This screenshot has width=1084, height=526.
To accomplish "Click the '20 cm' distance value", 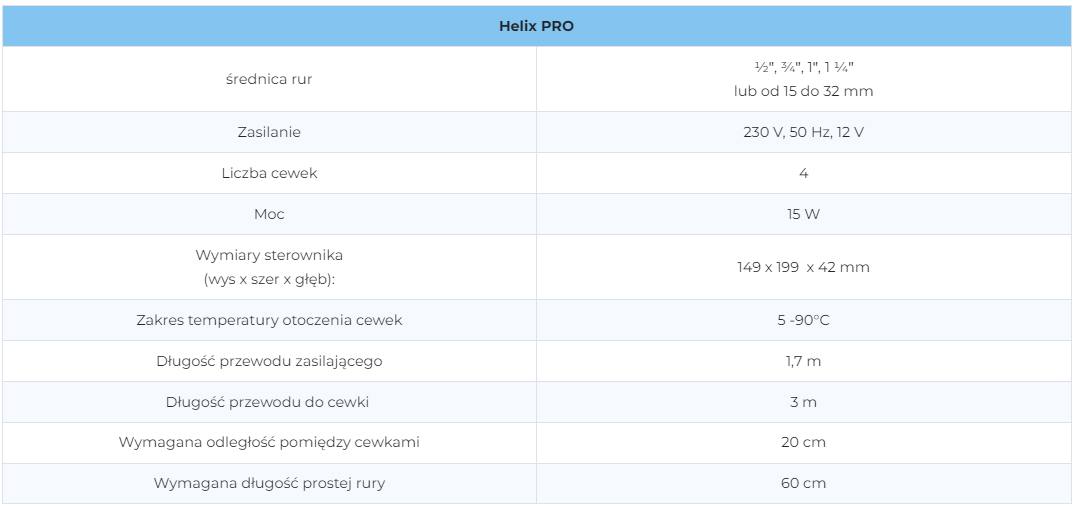I will (803, 442).
